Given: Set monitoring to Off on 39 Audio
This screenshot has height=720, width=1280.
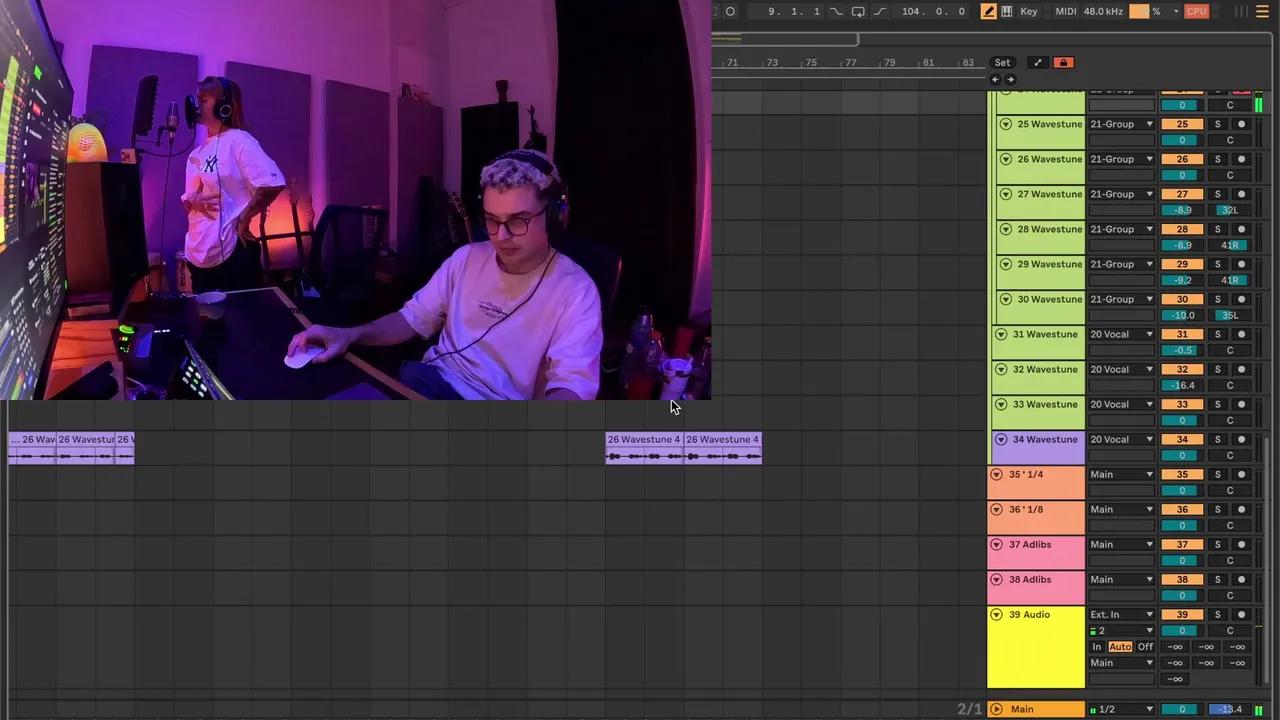Looking at the screenshot, I should (1145, 646).
